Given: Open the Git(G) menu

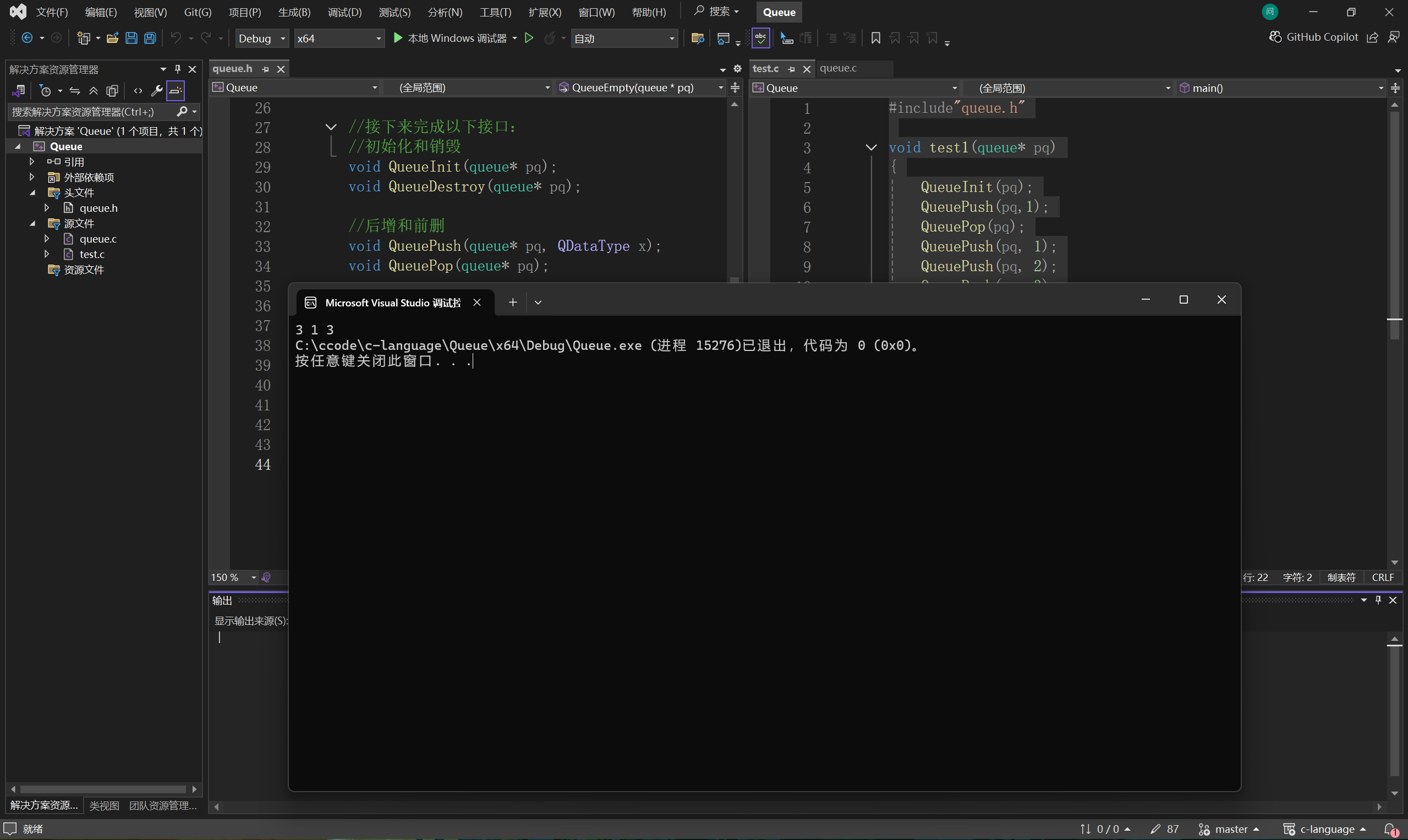Looking at the screenshot, I should point(198,12).
